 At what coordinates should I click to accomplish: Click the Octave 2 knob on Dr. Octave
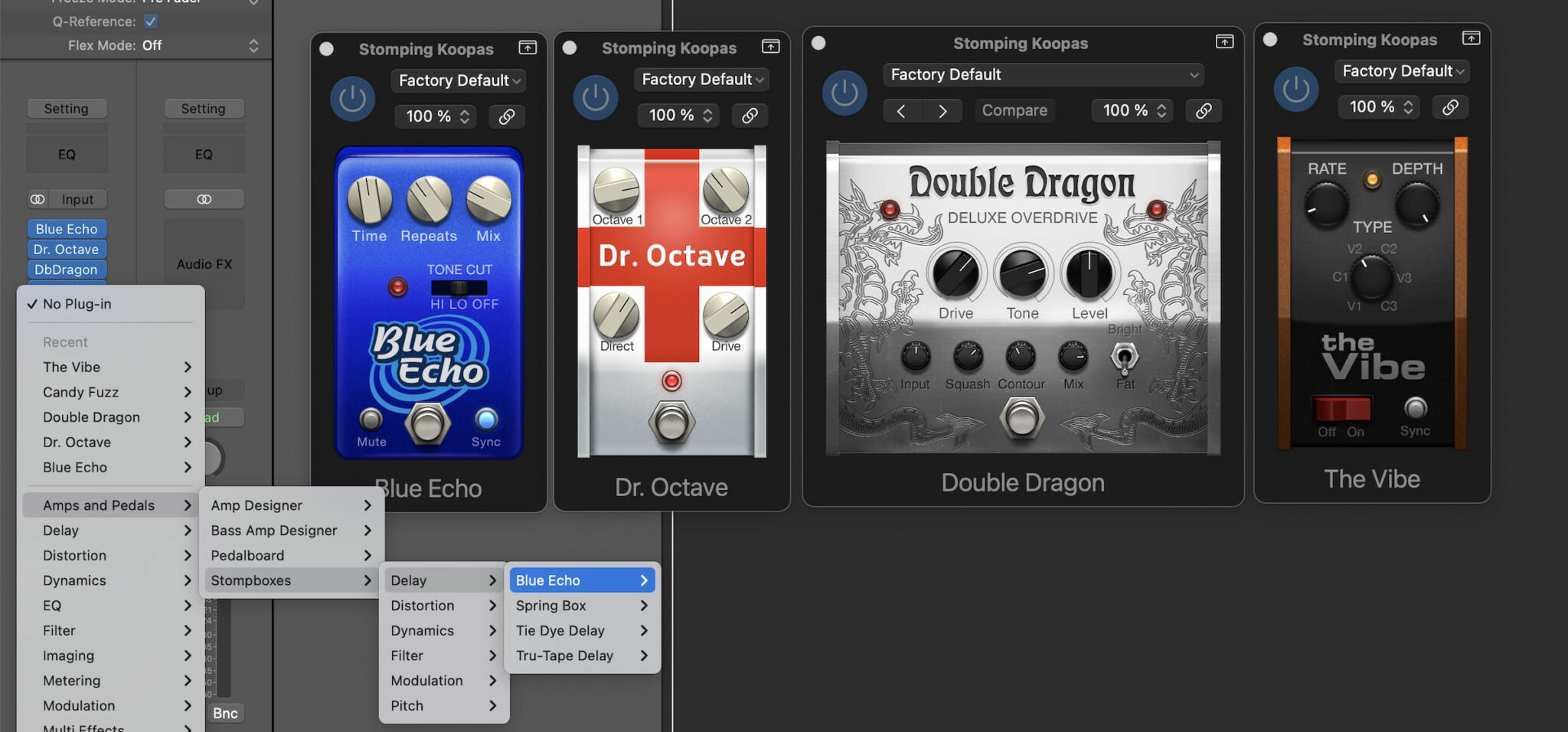pyautogui.click(x=726, y=190)
